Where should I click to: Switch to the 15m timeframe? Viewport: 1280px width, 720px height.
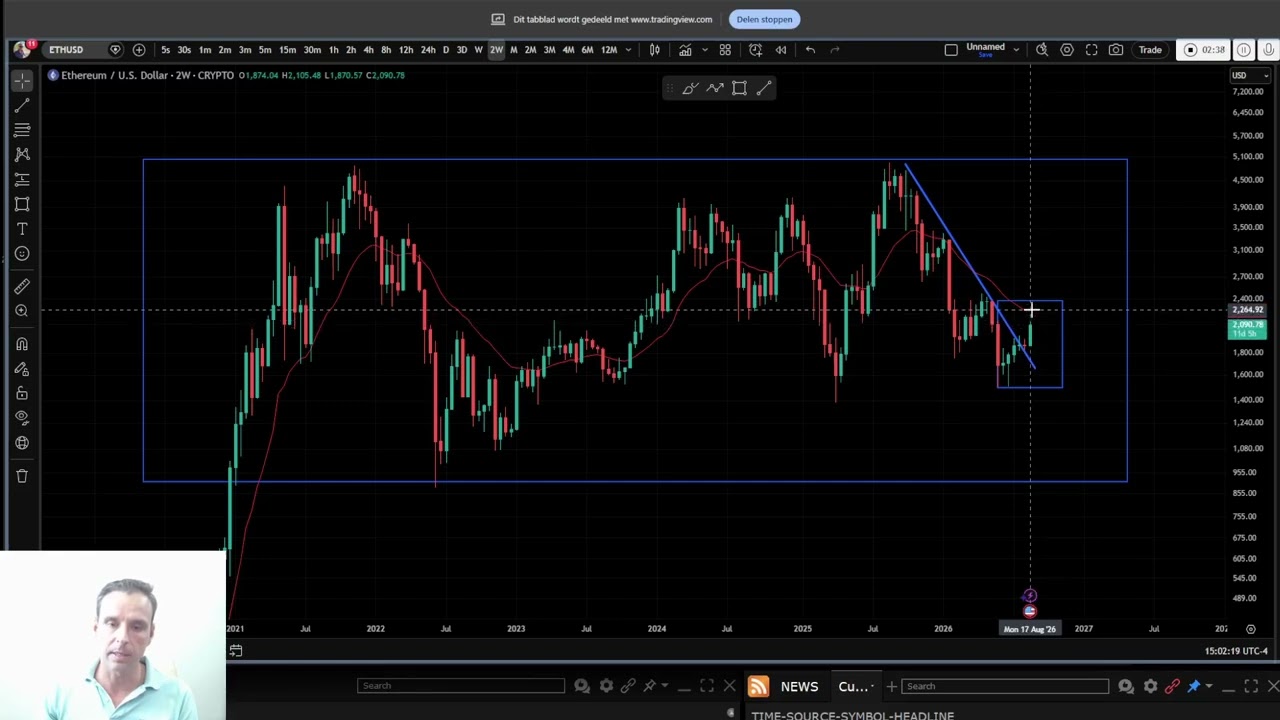tap(287, 50)
